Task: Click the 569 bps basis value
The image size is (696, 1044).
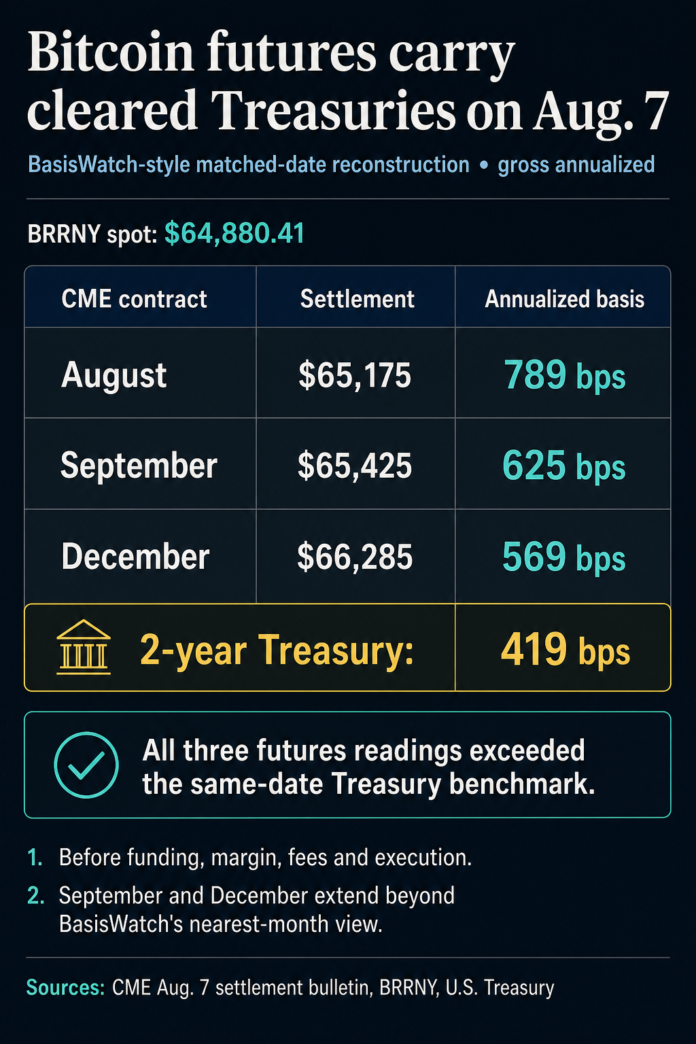Action: pos(564,557)
